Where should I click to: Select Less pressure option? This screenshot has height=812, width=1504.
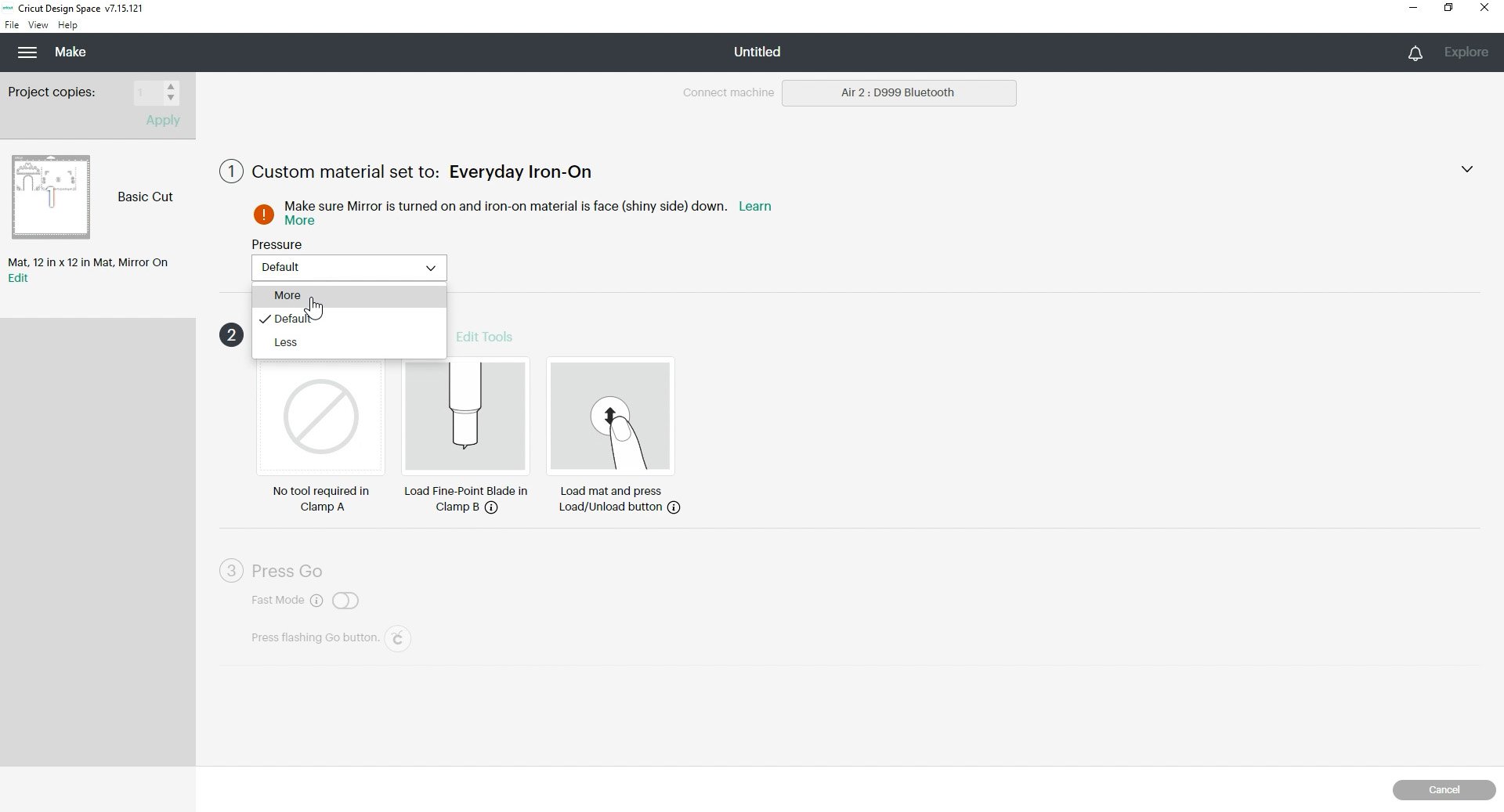tap(349, 343)
